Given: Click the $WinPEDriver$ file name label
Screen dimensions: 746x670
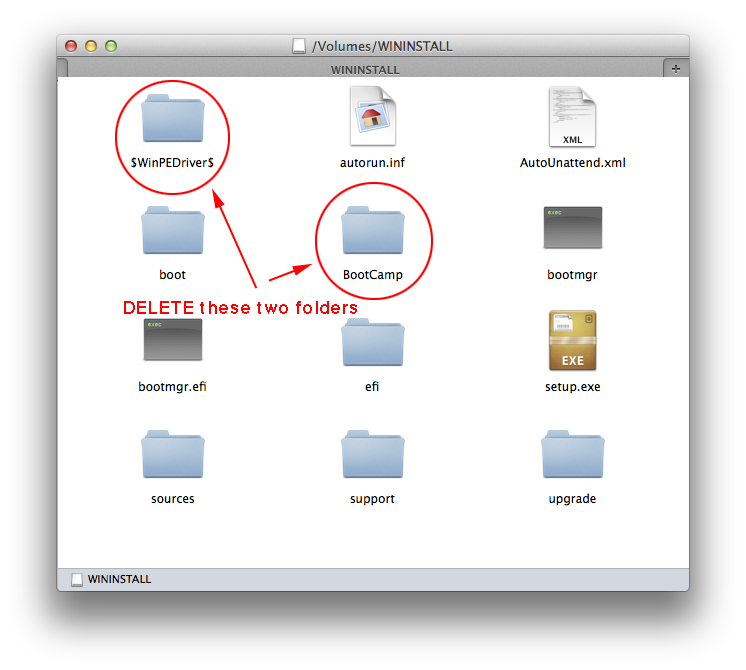Looking at the screenshot, I should 173,163.
